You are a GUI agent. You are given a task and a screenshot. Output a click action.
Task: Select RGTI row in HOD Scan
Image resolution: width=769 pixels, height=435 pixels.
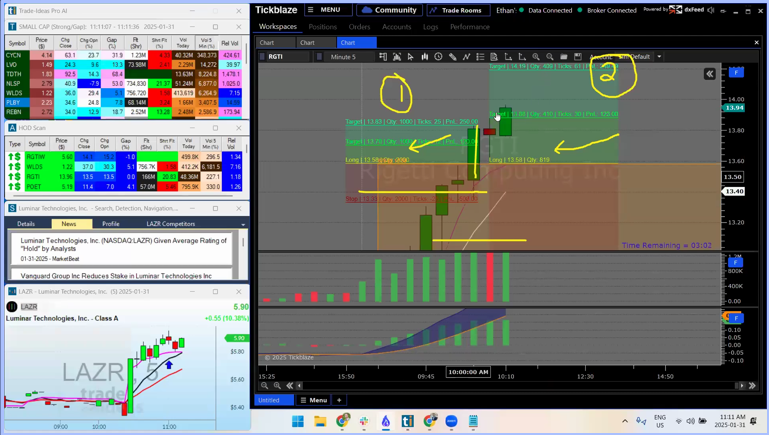[x=124, y=177]
